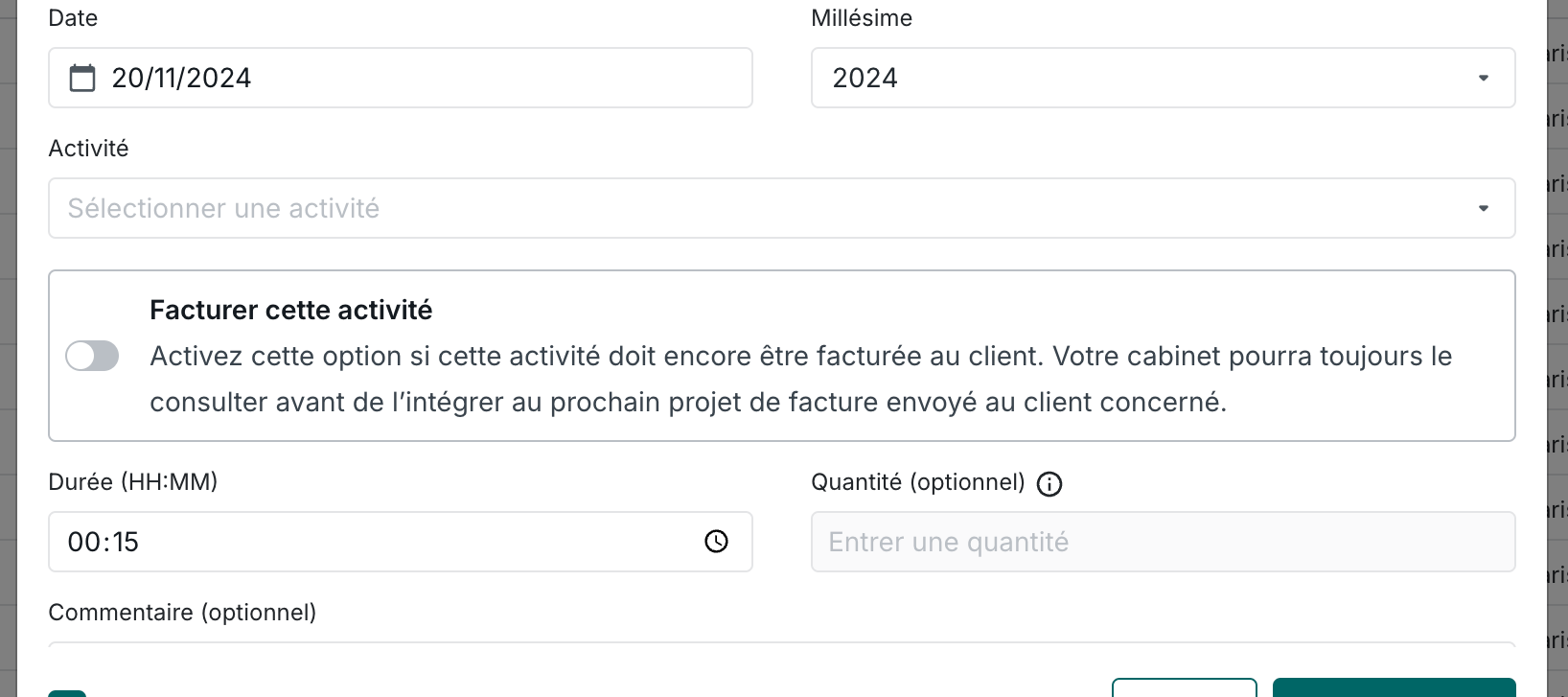The image size is (1568, 697).
Task: Click the 'Facturer cette activité' heading
Action: click(x=290, y=310)
